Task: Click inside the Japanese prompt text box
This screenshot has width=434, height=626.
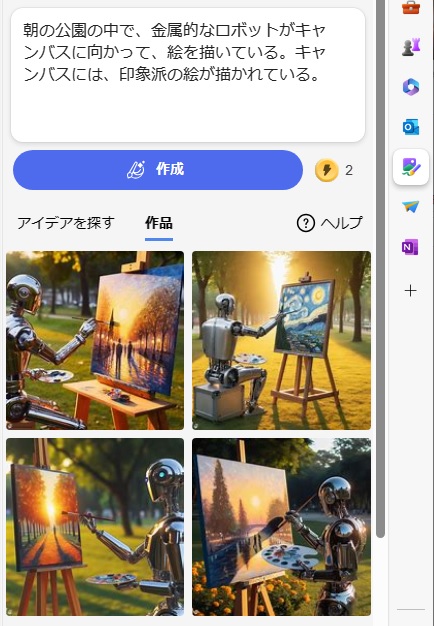Action: (188, 75)
